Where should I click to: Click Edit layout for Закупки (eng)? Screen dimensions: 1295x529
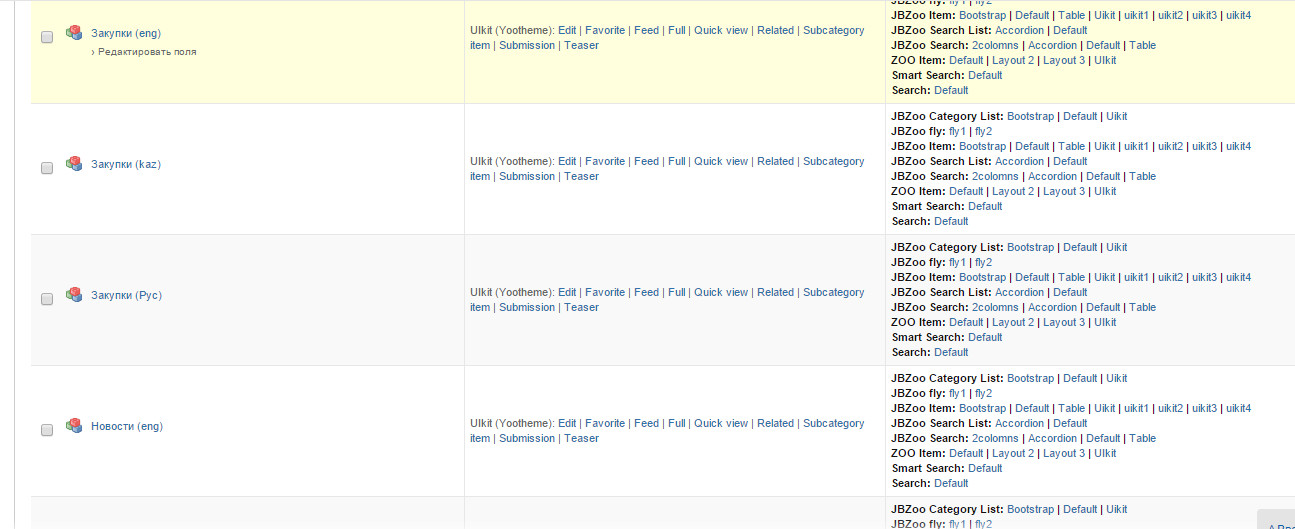pos(567,30)
